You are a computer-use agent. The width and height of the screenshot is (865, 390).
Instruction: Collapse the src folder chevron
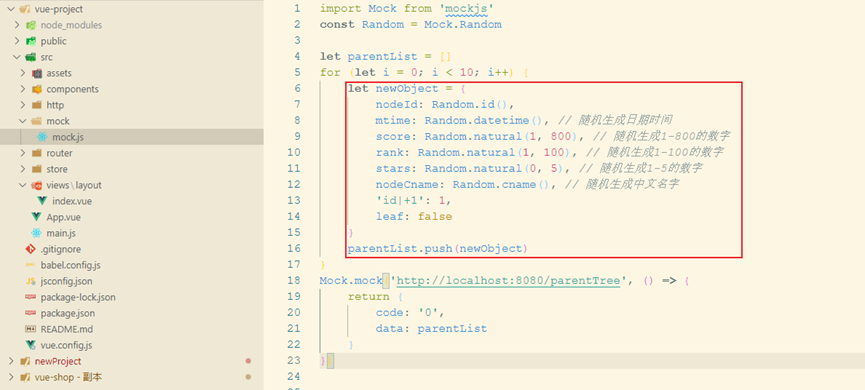coord(17,57)
